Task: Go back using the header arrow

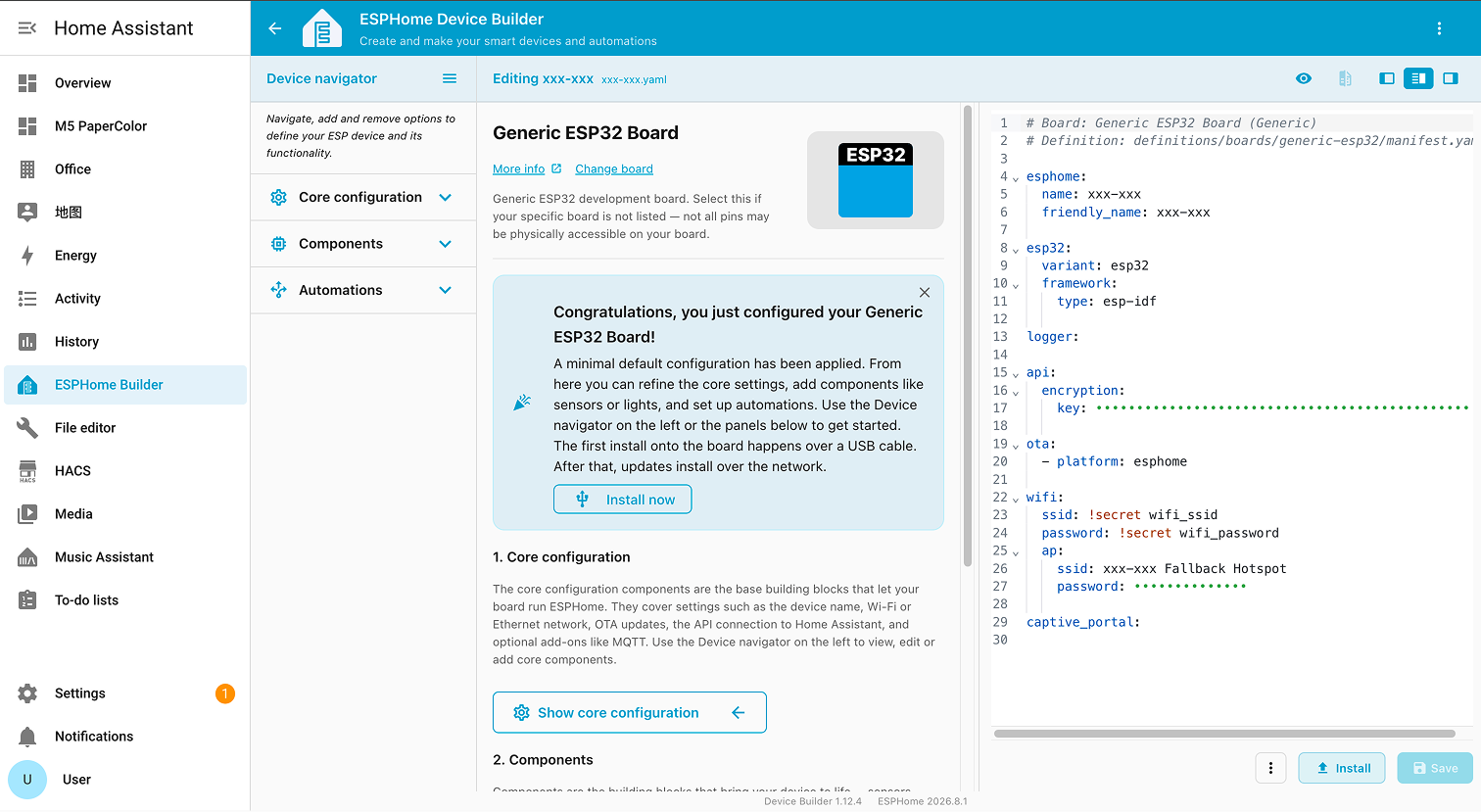Action: [275, 28]
